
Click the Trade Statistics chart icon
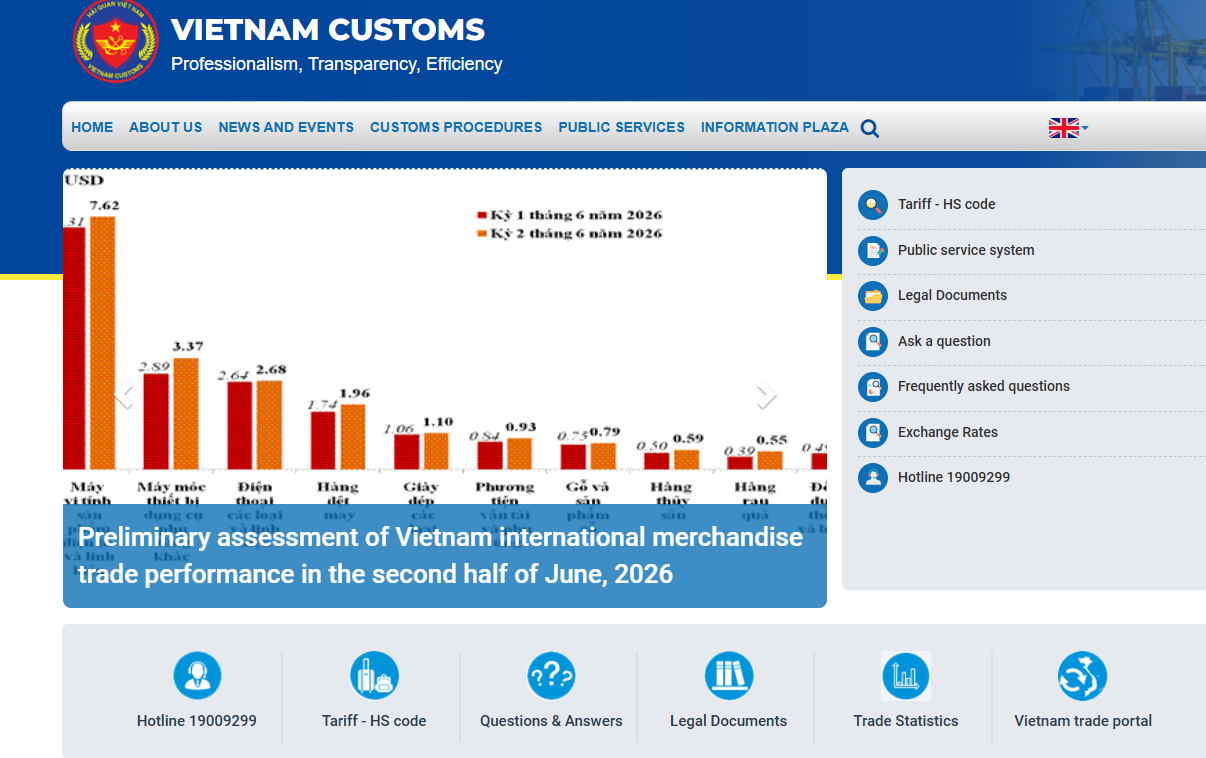pos(906,675)
